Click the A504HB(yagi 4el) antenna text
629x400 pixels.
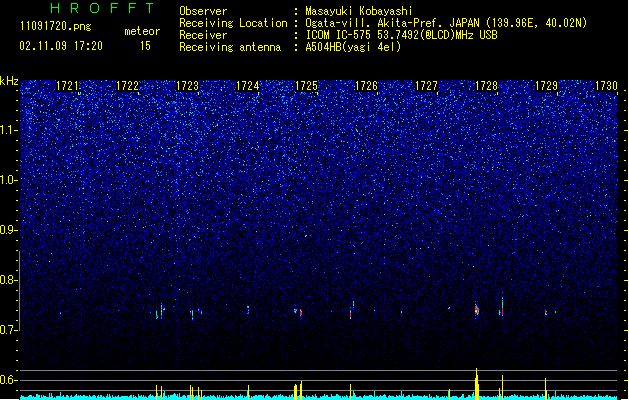click(x=353, y=47)
